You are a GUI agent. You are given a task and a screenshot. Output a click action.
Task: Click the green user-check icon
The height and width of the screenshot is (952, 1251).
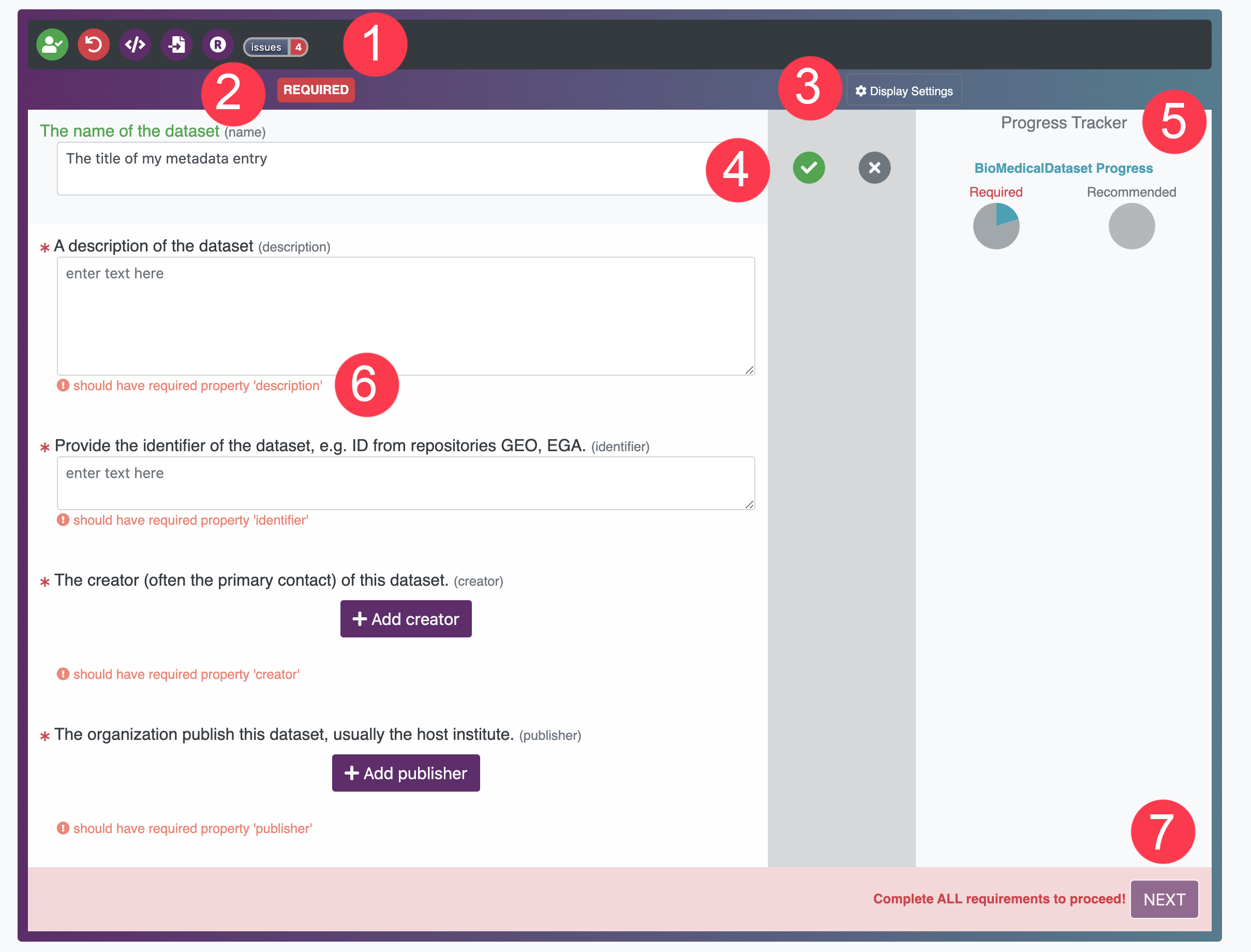(x=52, y=45)
